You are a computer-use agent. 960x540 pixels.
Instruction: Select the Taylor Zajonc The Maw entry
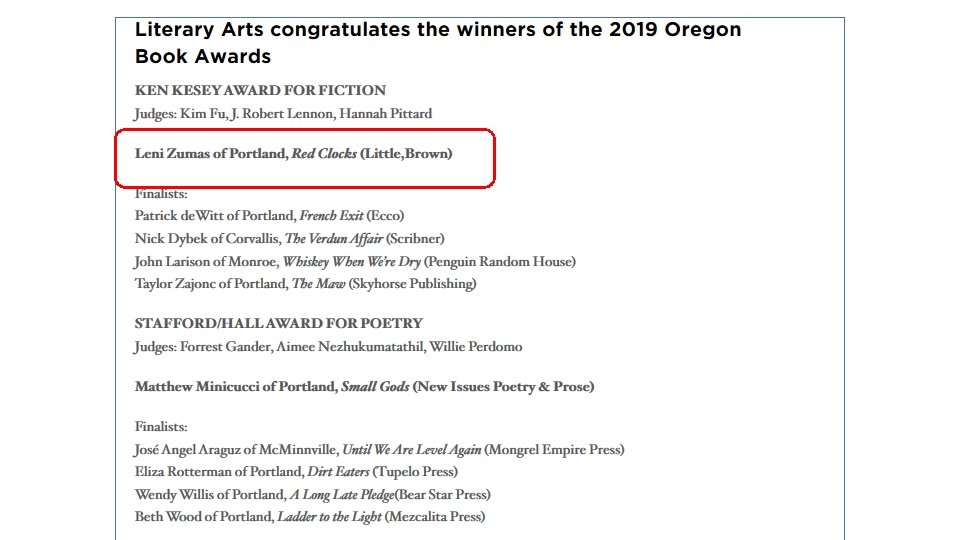click(x=306, y=283)
